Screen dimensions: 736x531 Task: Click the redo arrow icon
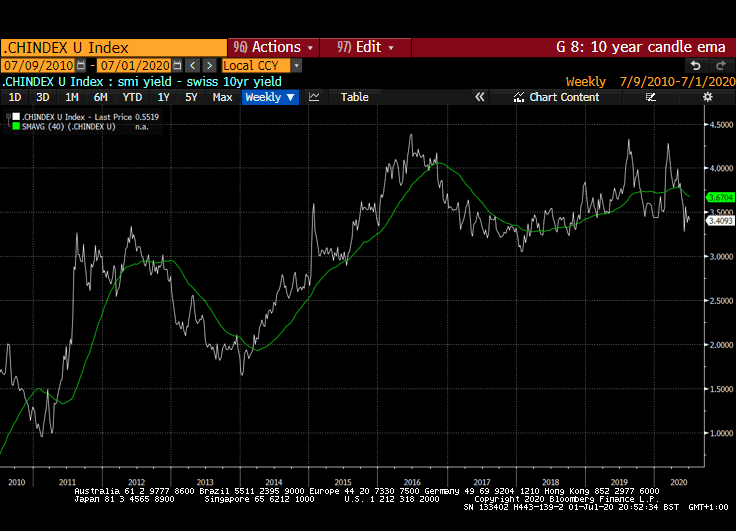point(721,66)
